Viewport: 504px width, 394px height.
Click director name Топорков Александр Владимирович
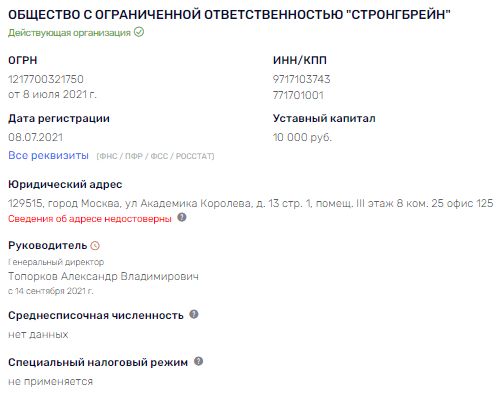103,276
